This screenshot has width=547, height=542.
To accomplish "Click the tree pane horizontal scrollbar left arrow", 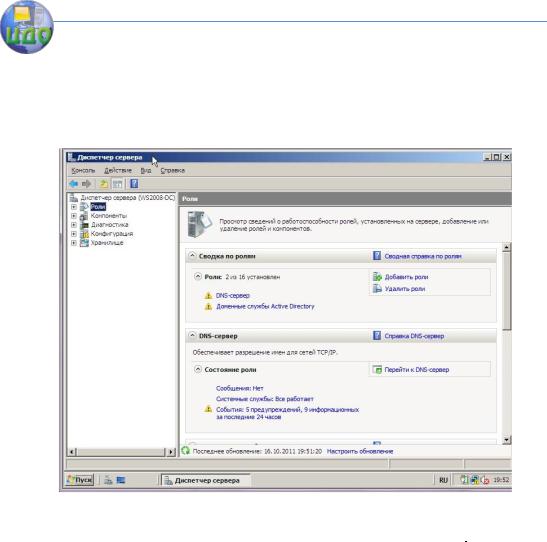I will [72, 452].
